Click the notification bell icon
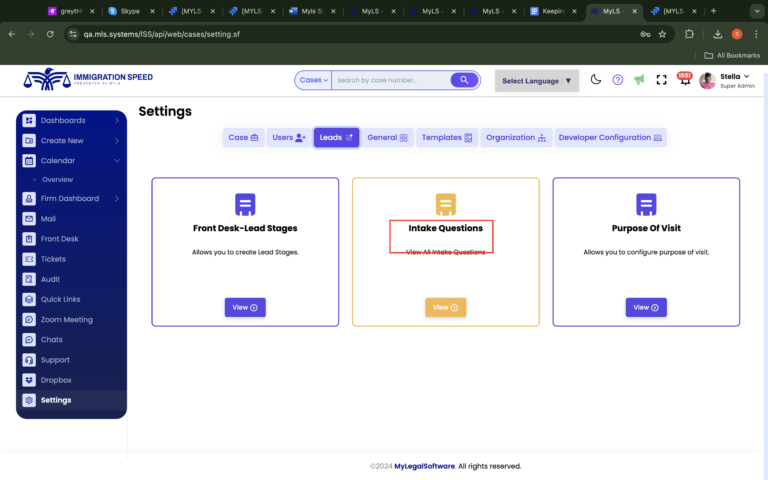This screenshot has width=768, height=480. (684, 81)
